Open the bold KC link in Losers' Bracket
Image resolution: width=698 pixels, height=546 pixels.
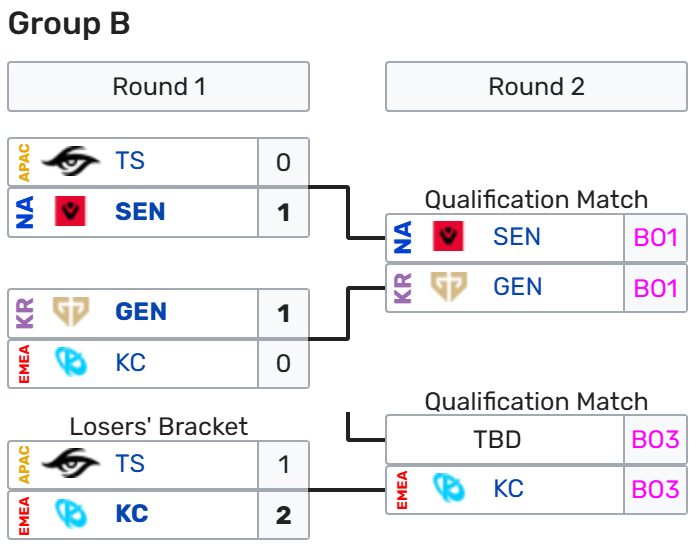pyautogui.click(x=132, y=514)
